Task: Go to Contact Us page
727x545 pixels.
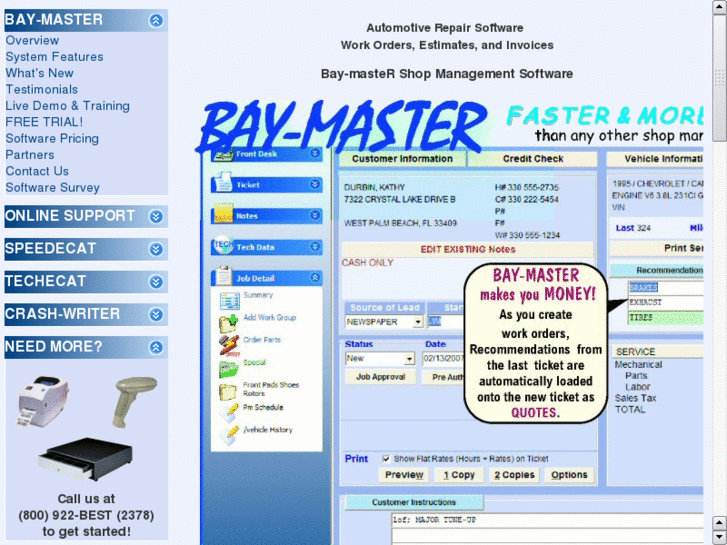Action: (x=37, y=171)
